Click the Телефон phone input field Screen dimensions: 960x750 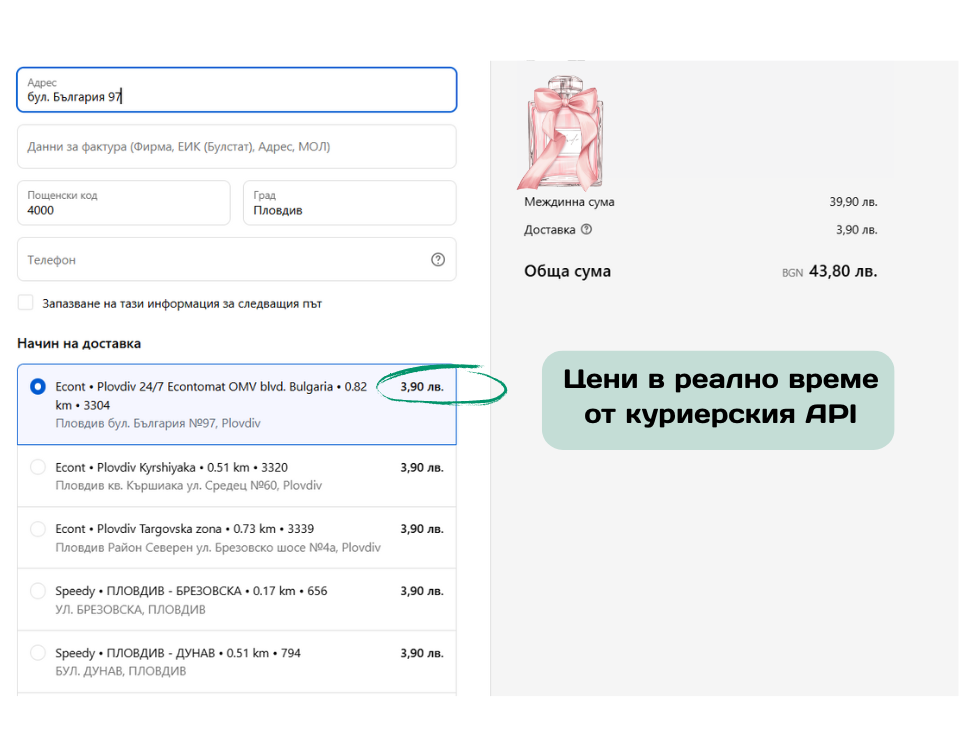(x=220, y=260)
